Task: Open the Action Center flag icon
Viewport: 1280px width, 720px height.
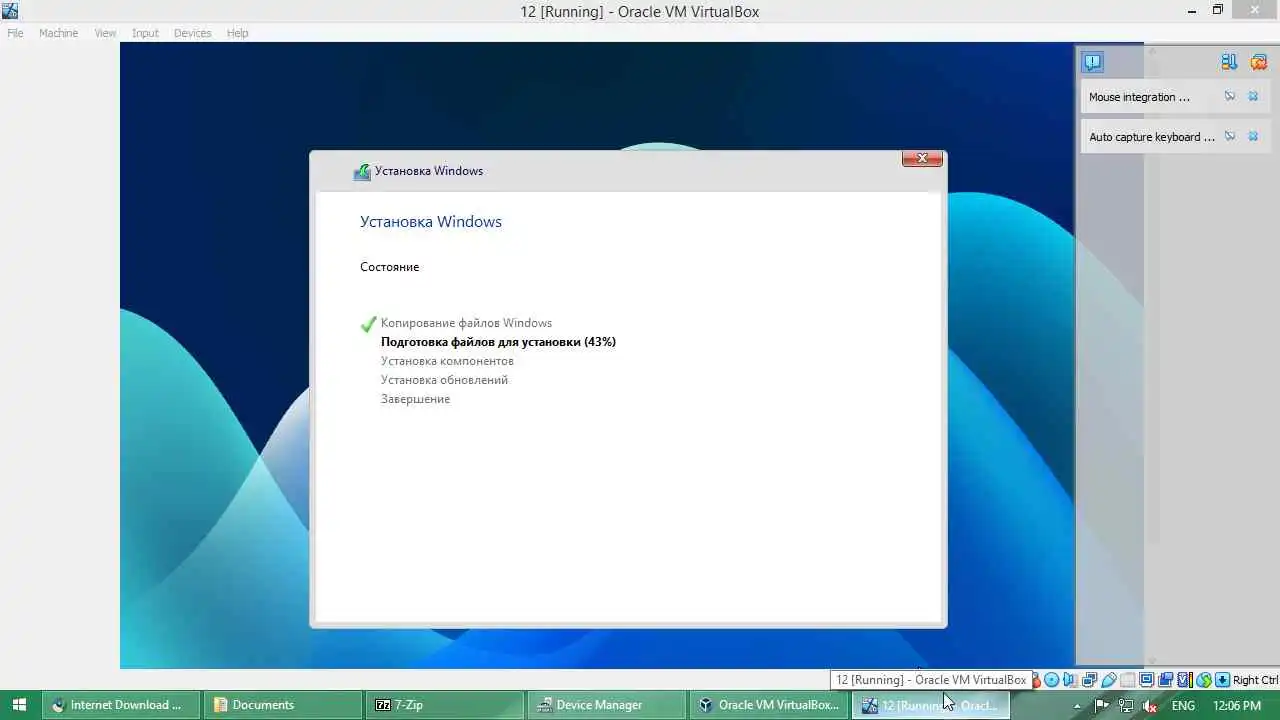Action: pos(1102,705)
